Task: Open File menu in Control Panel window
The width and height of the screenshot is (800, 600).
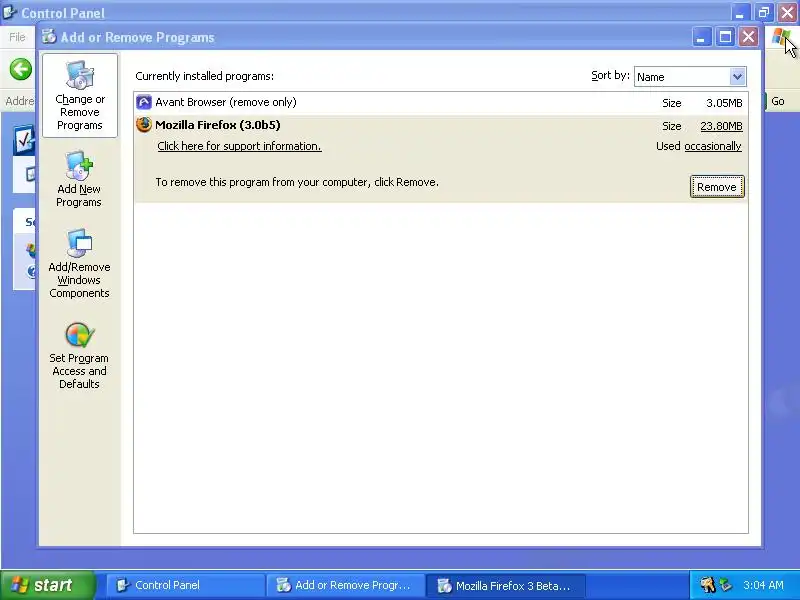Action: click(x=17, y=37)
